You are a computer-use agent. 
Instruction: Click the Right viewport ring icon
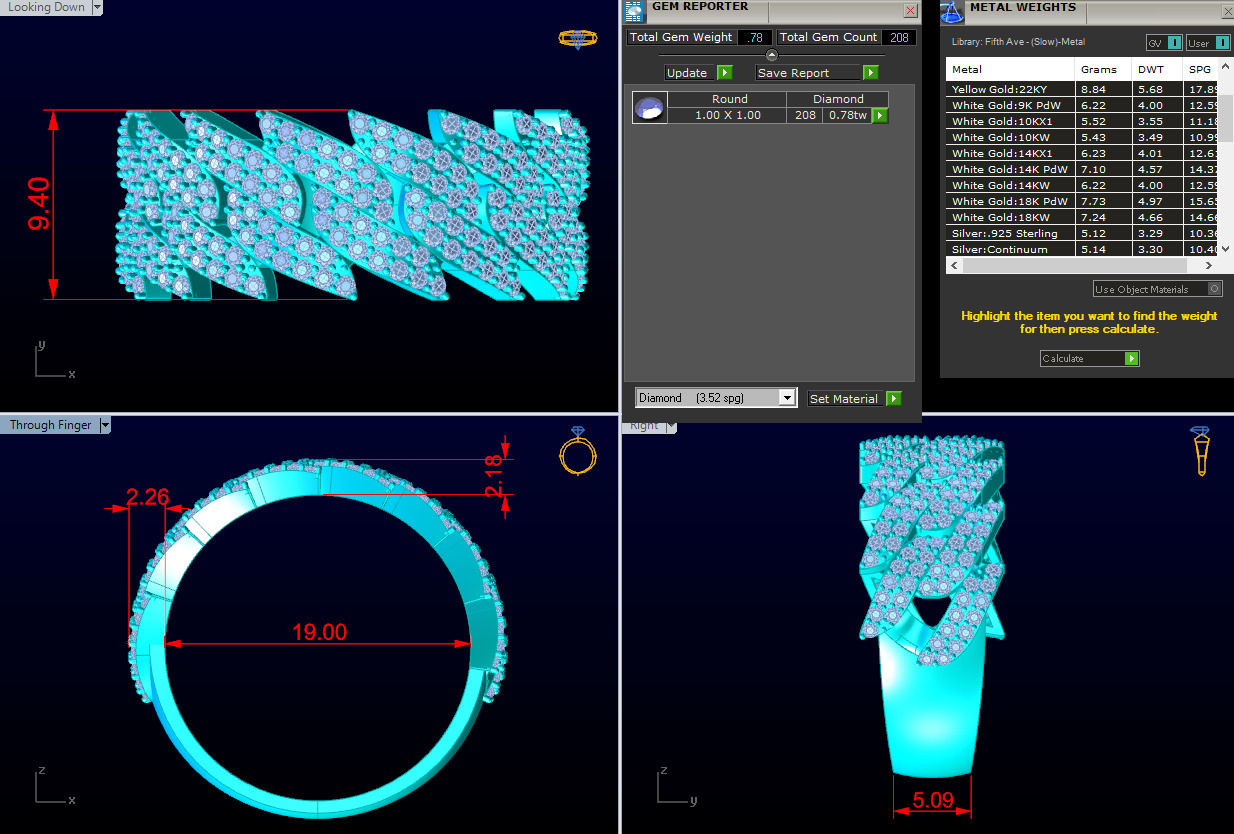tap(1200, 451)
